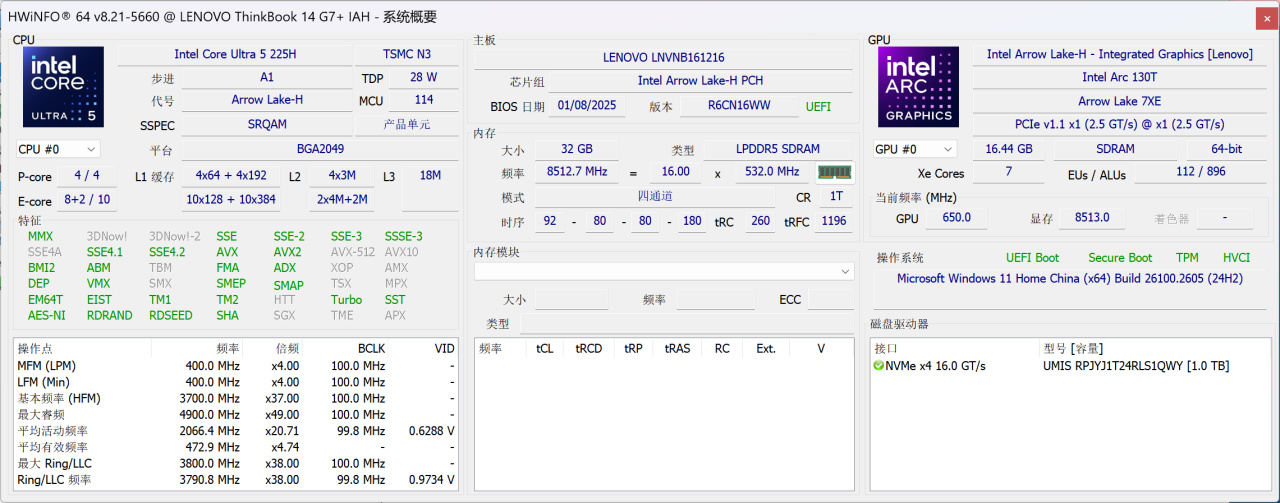
Task: Click the AVX2 feature flag
Action: (x=288, y=252)
